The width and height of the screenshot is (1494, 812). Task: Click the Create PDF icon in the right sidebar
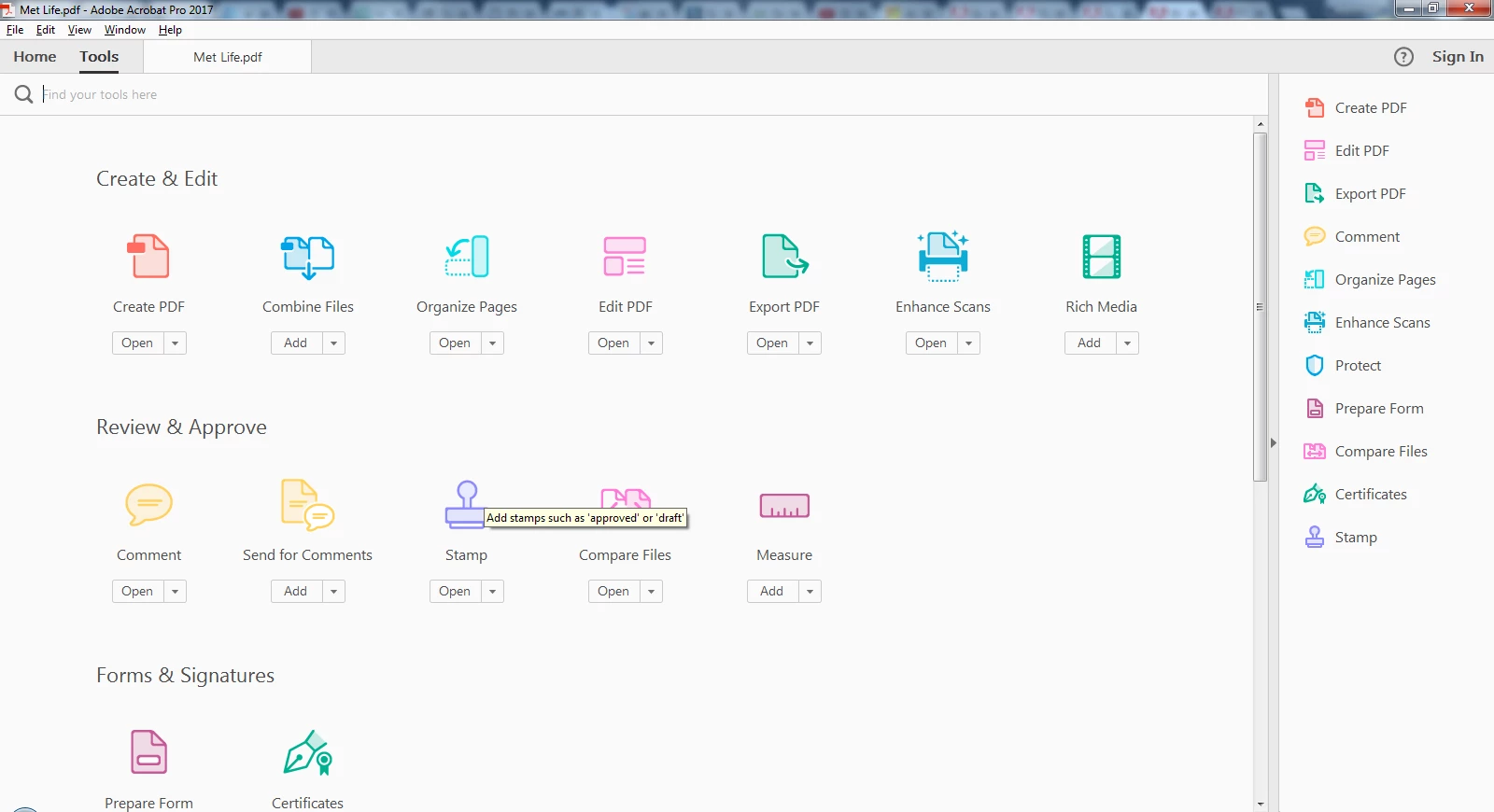(1315, 107)
